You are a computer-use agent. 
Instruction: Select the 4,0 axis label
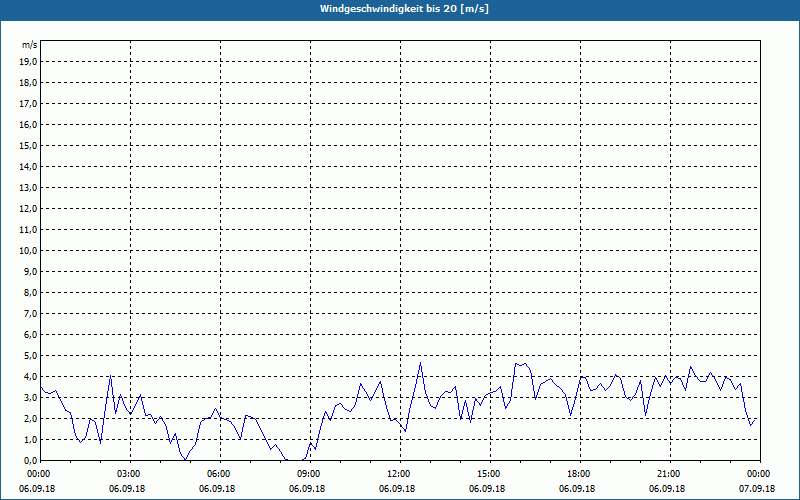[x=30, y=377]
